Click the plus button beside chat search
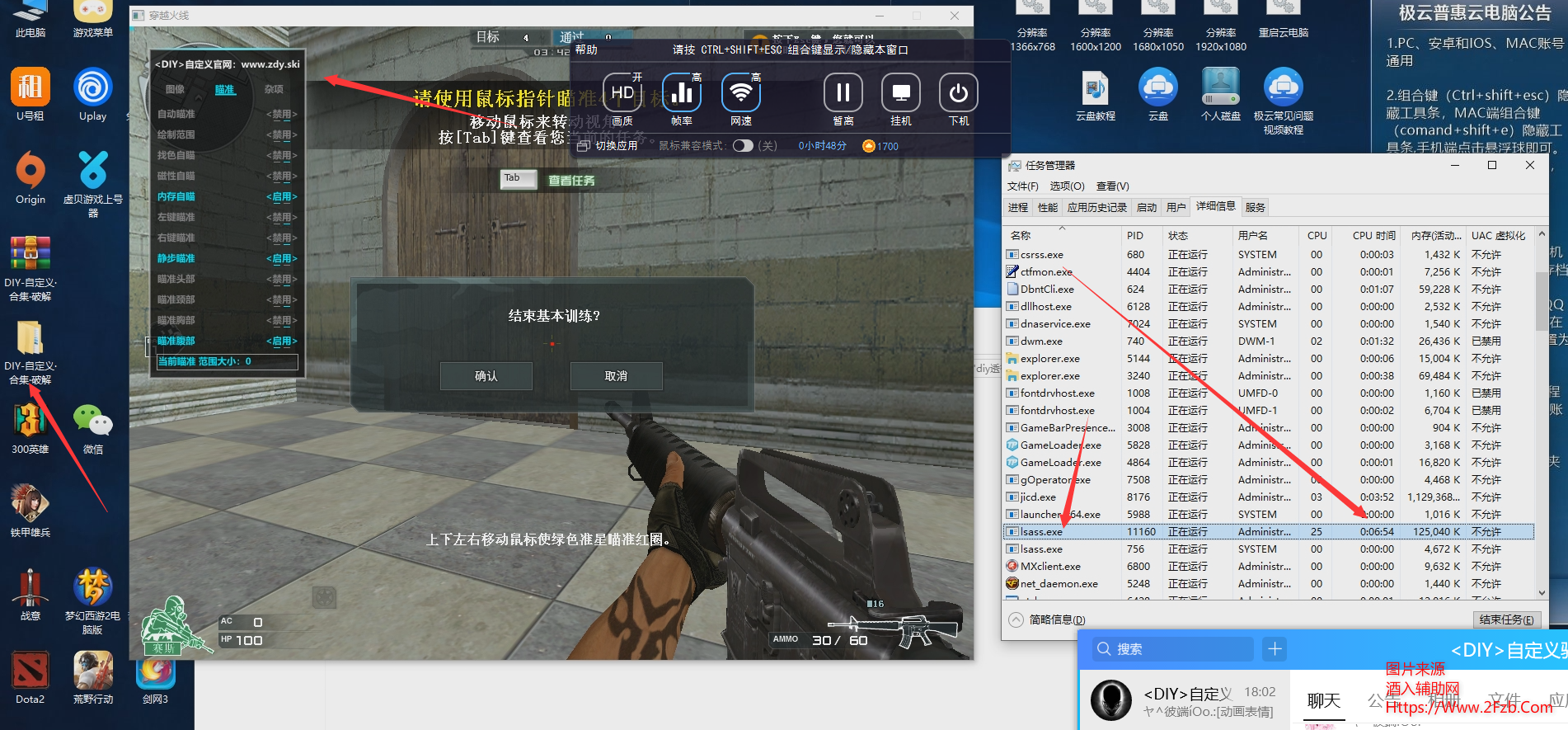 coord(1275,649)
